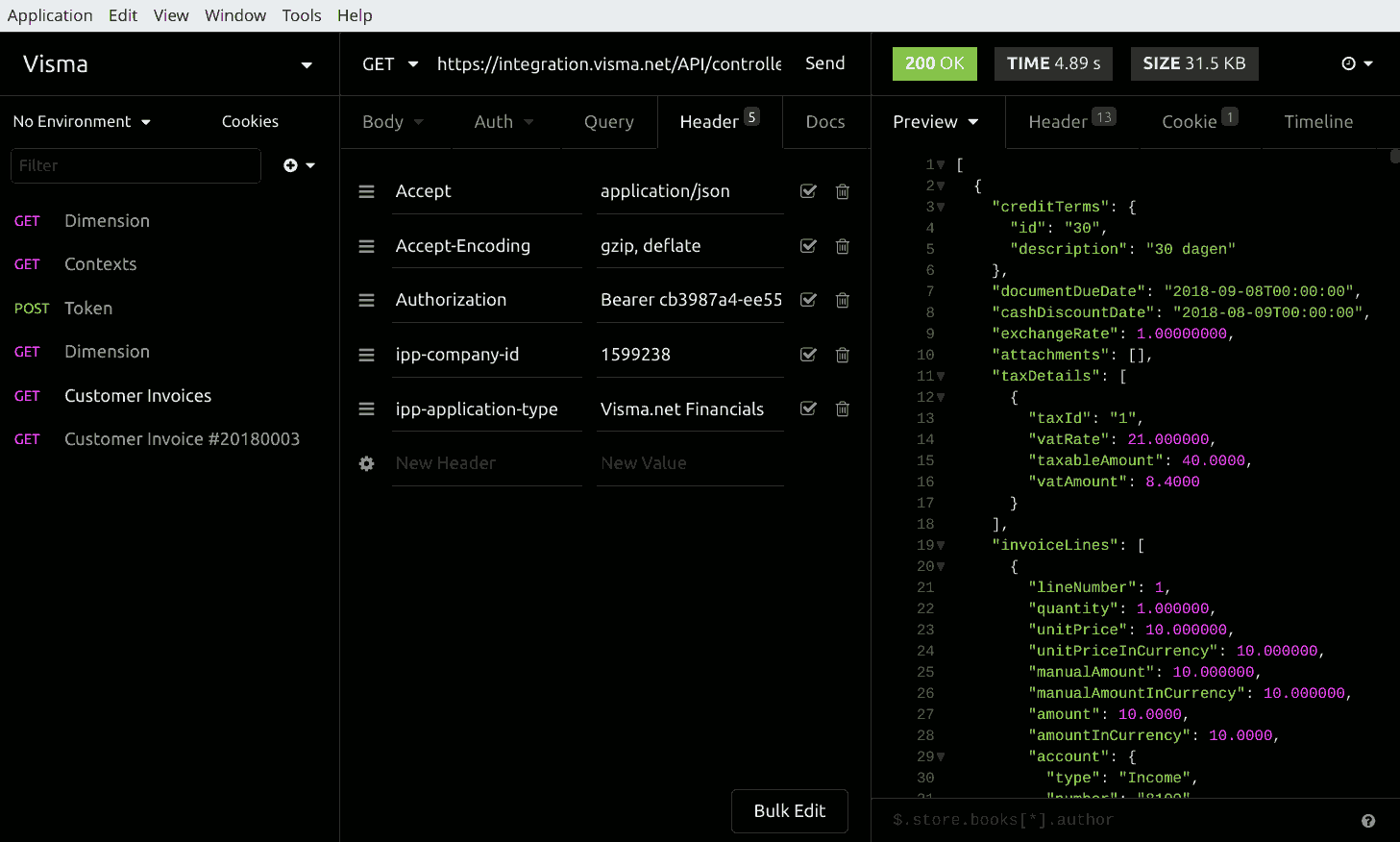Edit the Authorization Bearer token value
Viewport: 1400px width, 842px height.
pyautogui.click(x=690, y=300)
